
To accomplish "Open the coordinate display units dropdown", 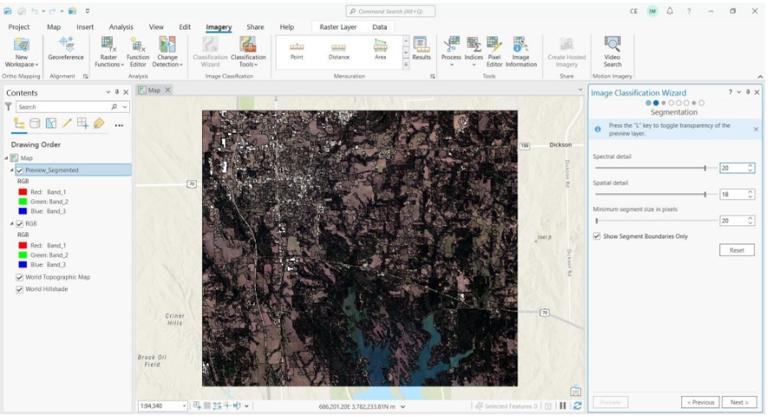I will point(403,406).
